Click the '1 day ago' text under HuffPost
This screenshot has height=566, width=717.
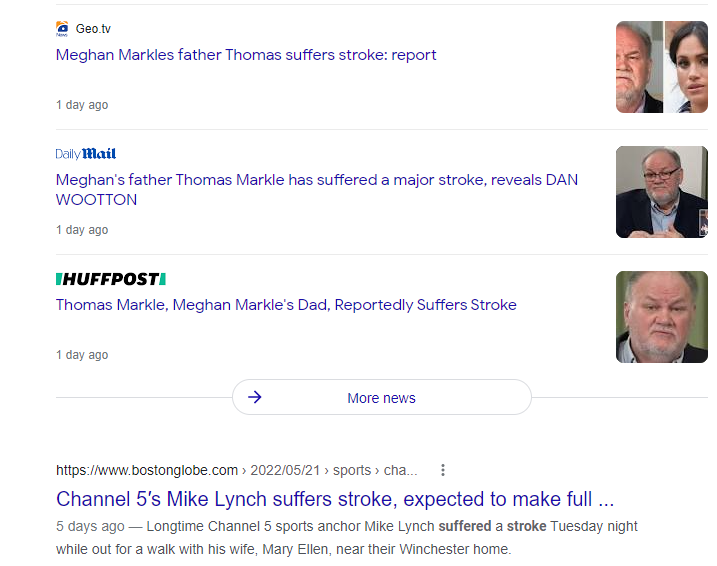(82, 355)
